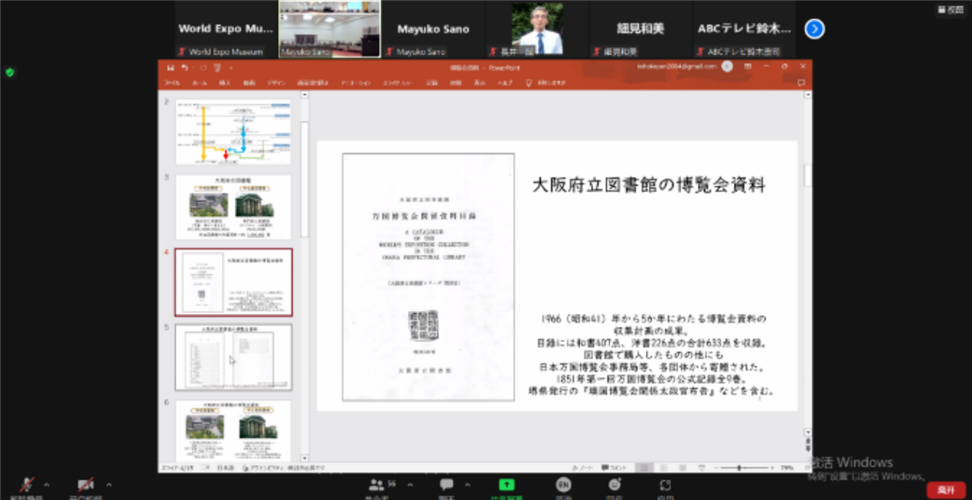Switch to the 校閲 (Review) ribbon tab

pos(455,82)
